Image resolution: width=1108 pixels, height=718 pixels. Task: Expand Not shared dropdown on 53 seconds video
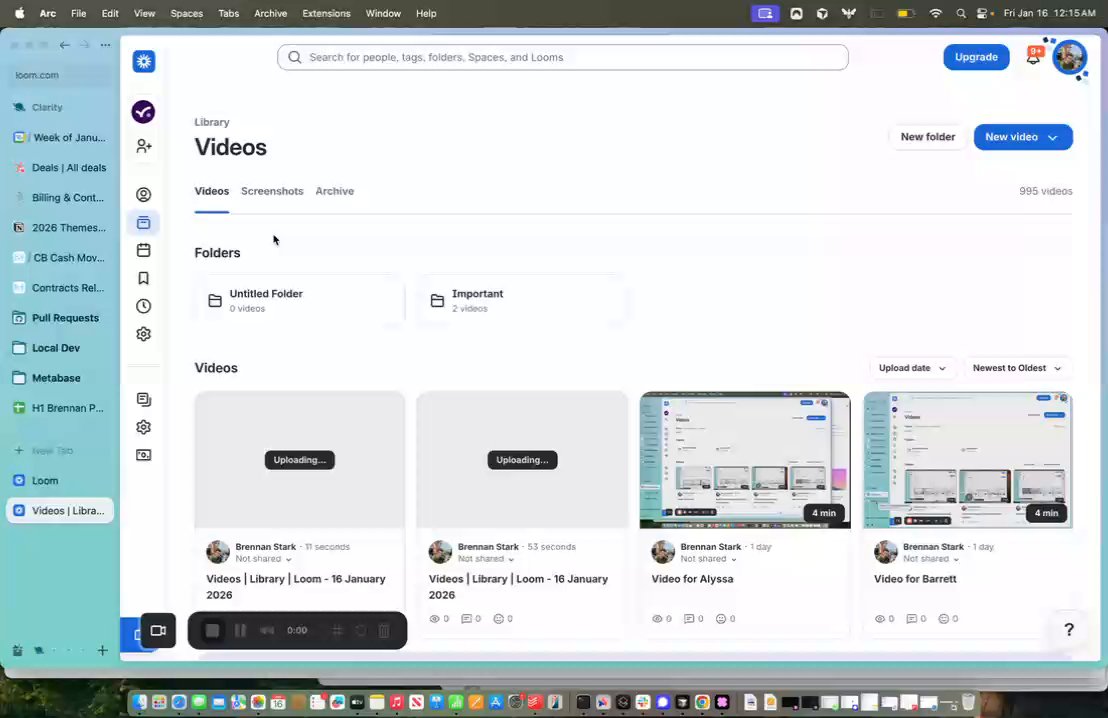click(x=486, y=559)
